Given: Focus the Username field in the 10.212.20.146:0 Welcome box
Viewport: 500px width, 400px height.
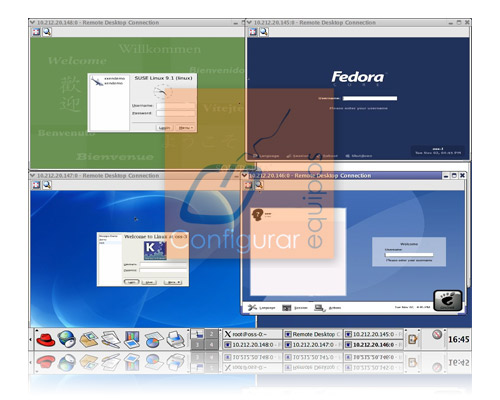Looking at the screenshot, I should 409,255.
